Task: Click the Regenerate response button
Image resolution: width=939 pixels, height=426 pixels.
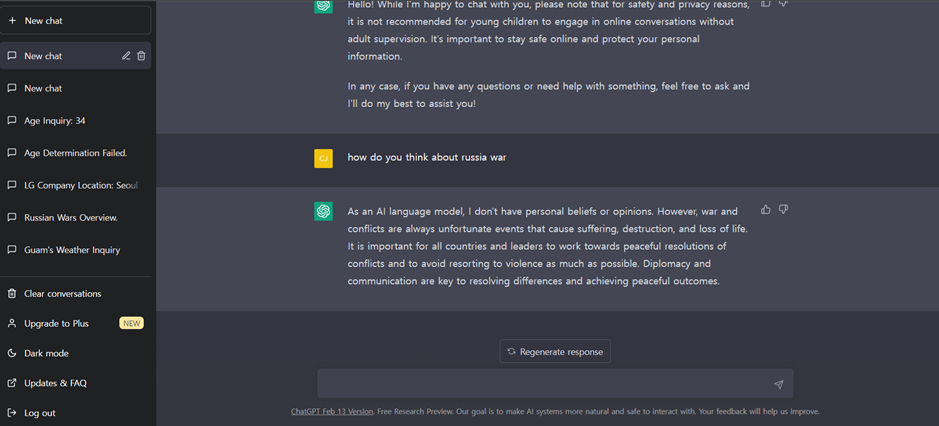Action: (555, 352)
